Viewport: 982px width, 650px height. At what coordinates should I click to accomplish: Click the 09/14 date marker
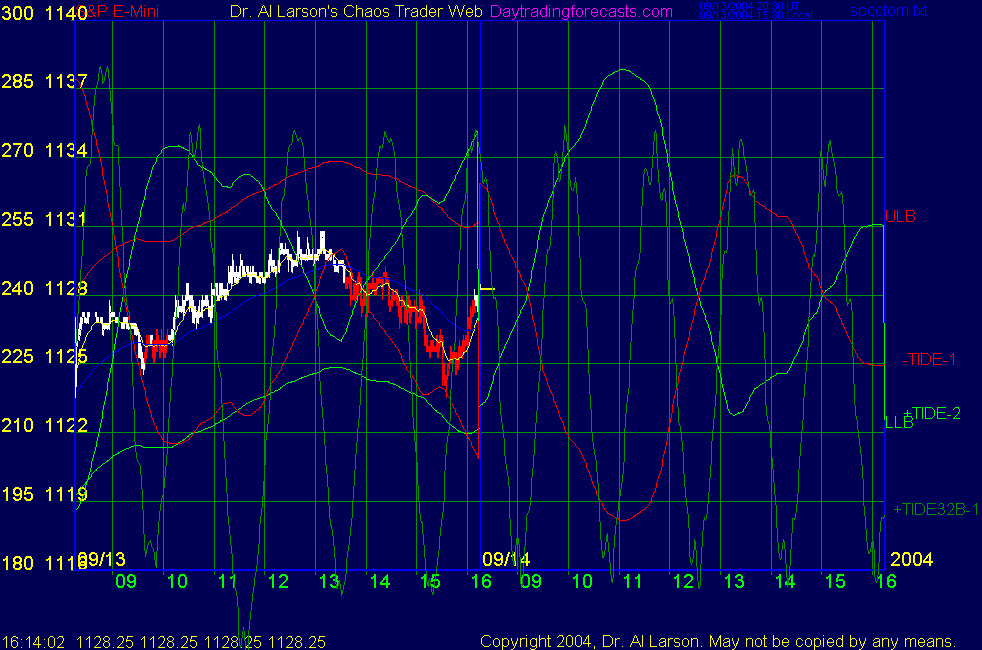click(x=506, y=559)
